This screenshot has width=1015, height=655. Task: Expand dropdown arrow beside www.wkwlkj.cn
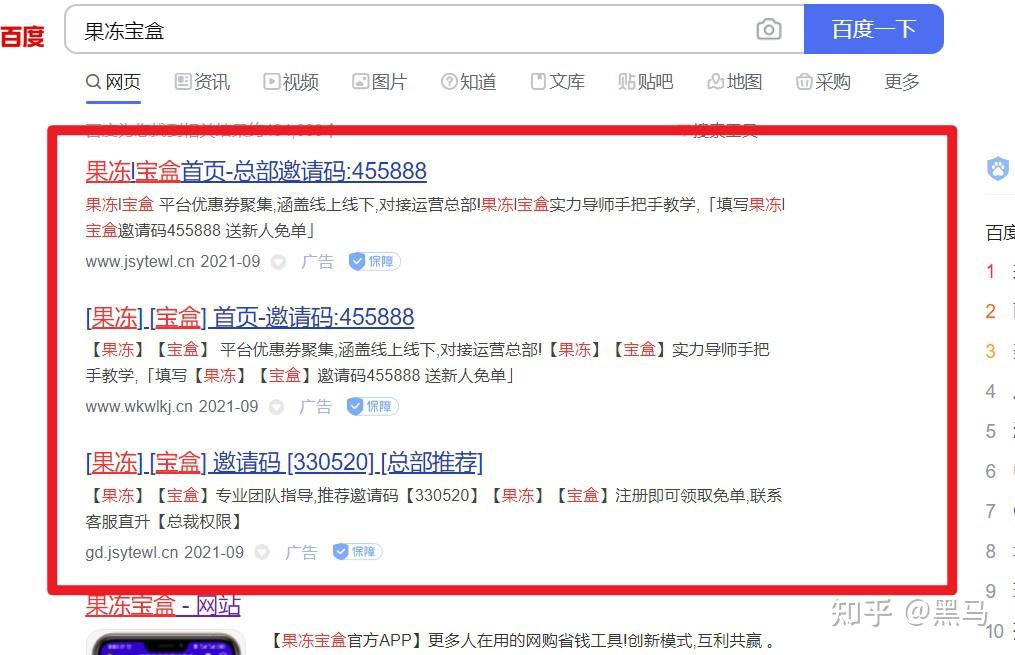click(276, 407)
